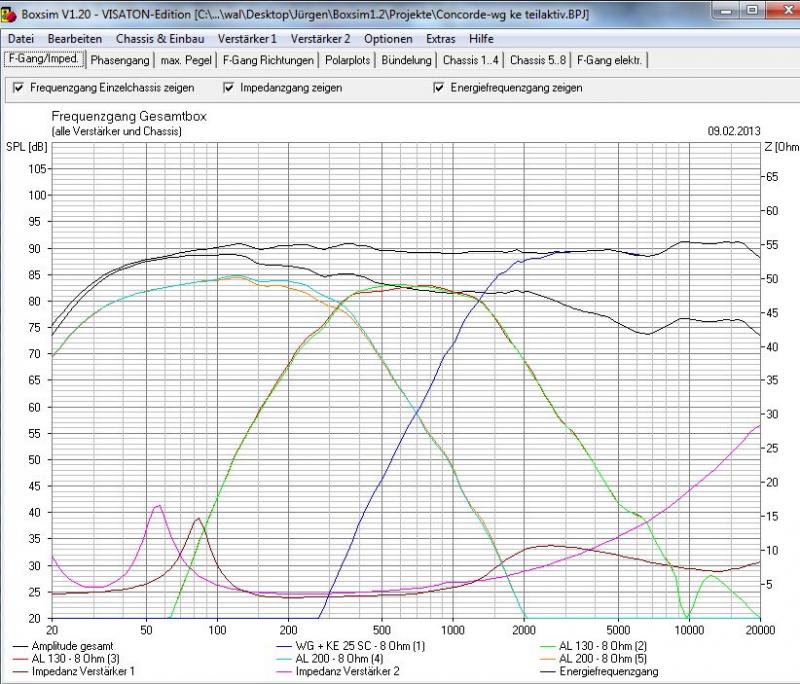Switch to the max. Pegel tab
Screen dimensions: 800x684
184,60
